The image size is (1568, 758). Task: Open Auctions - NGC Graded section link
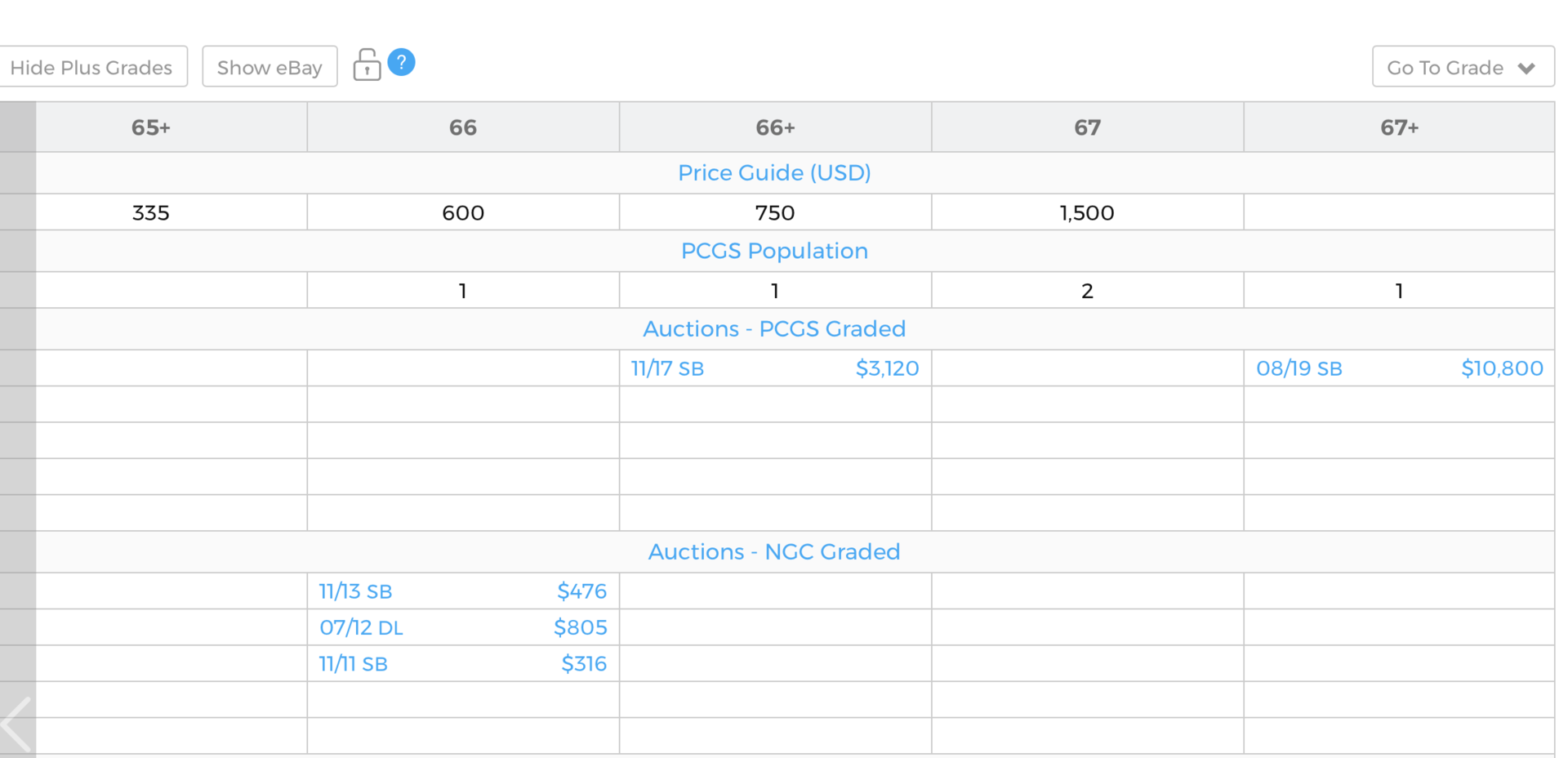[774, 551]
